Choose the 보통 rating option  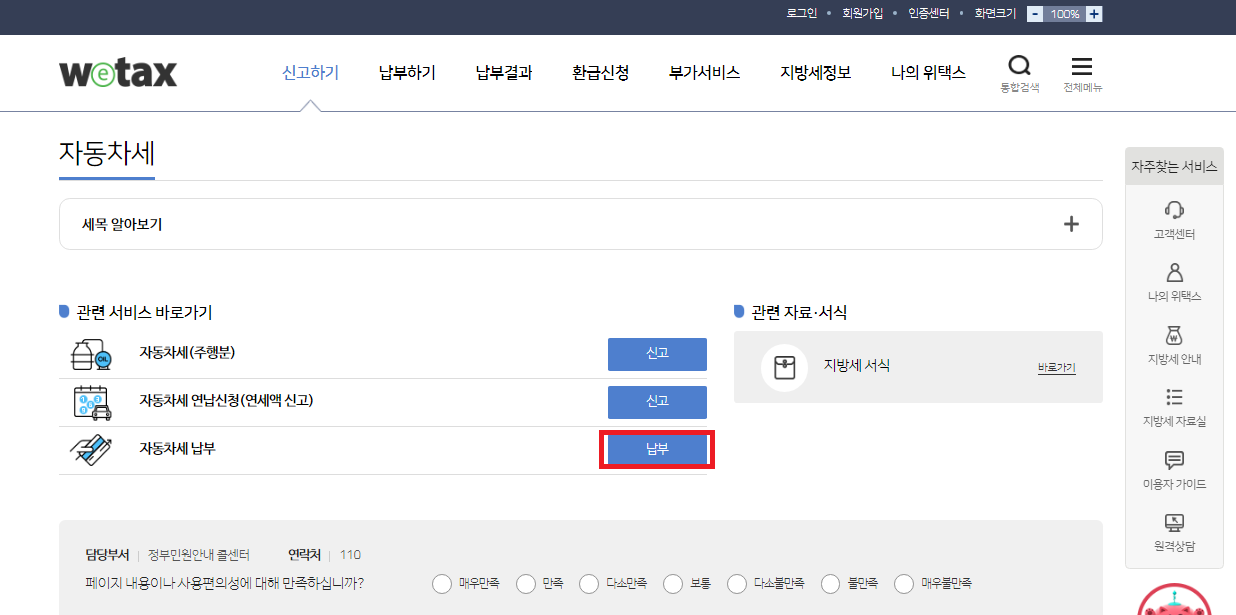pos(672,583)
